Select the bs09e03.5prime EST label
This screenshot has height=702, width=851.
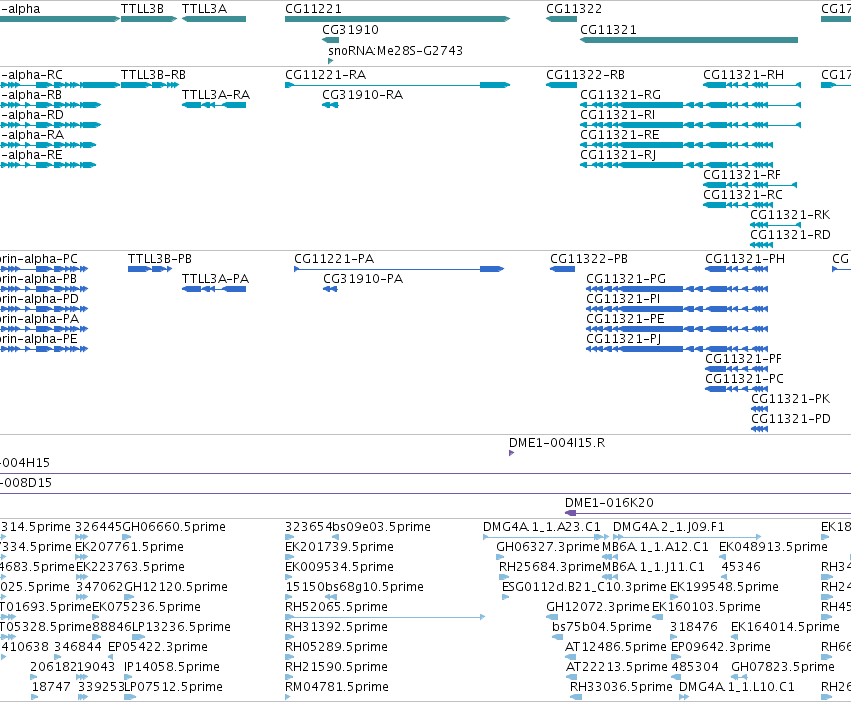tap(381, 527)
